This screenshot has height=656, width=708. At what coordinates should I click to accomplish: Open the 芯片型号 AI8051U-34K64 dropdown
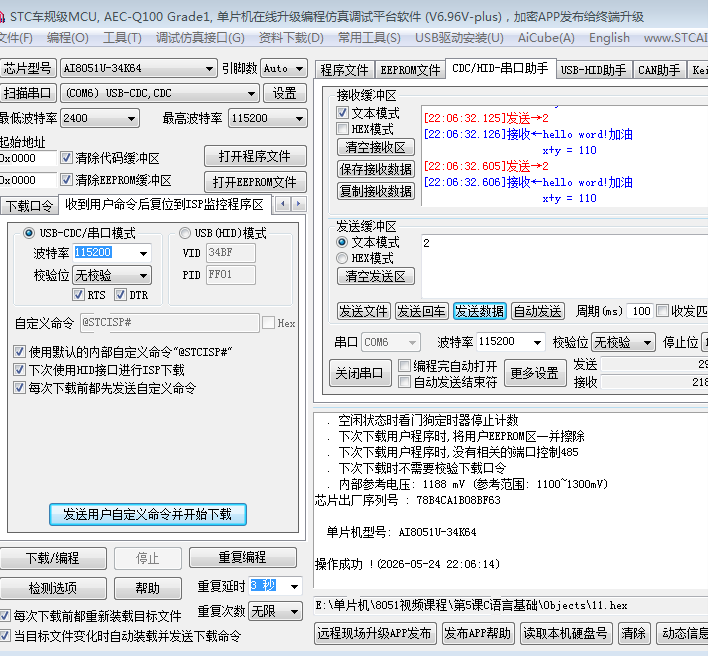tap(139, 69)
